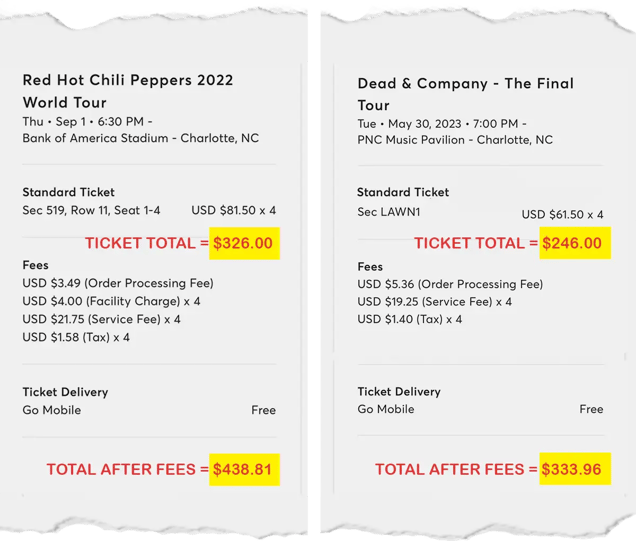This screenshot has height=541, width=636.
Task: Click the USD $81.50 x 4 price
Action: pyautogui.click(x=234, y=210)
